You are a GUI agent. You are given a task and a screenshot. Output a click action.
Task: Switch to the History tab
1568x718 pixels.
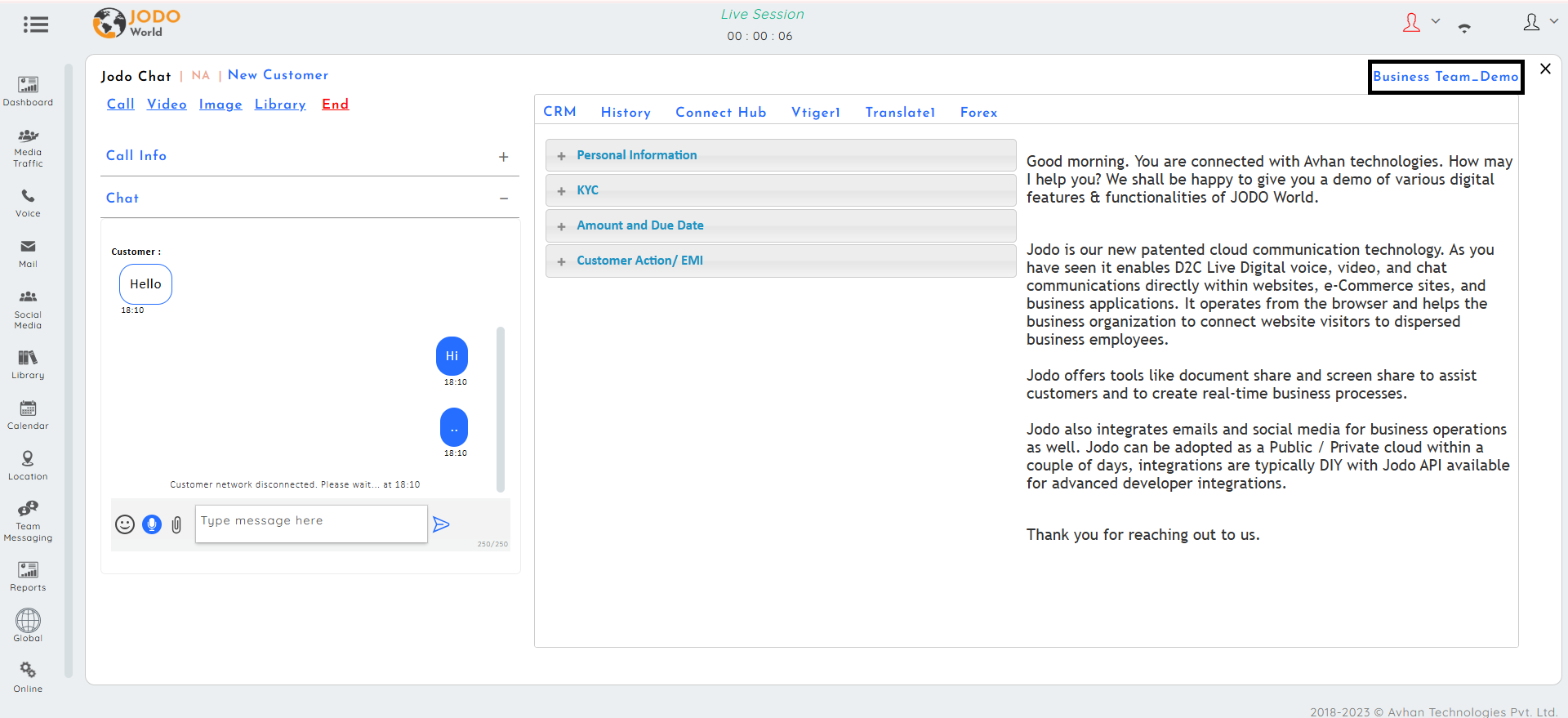626,113
